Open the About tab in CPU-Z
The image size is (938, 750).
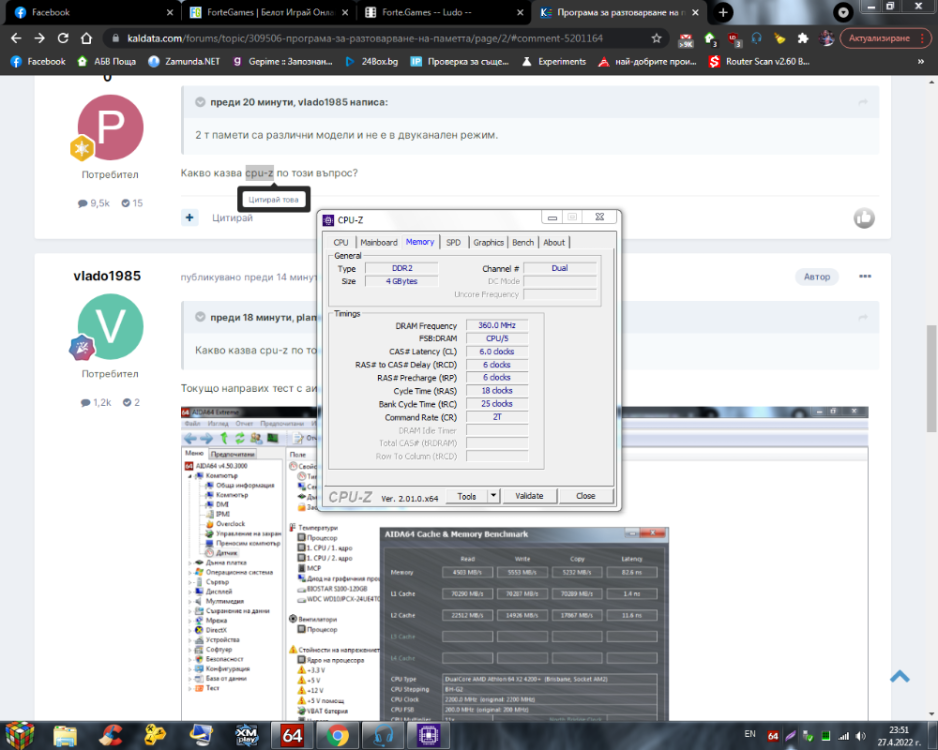coord(554,242)
